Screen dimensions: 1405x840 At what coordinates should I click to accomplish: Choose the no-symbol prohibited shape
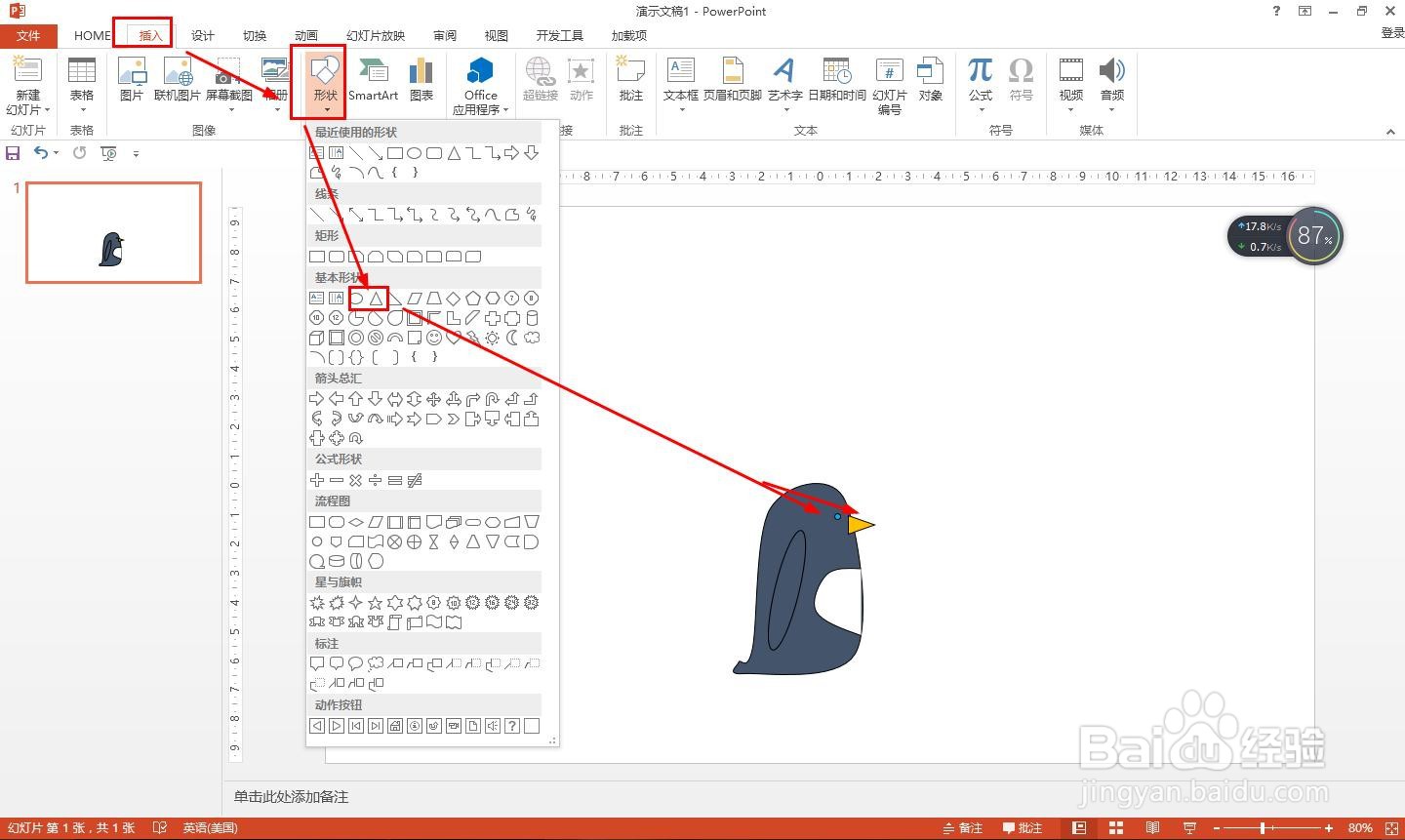376,338
